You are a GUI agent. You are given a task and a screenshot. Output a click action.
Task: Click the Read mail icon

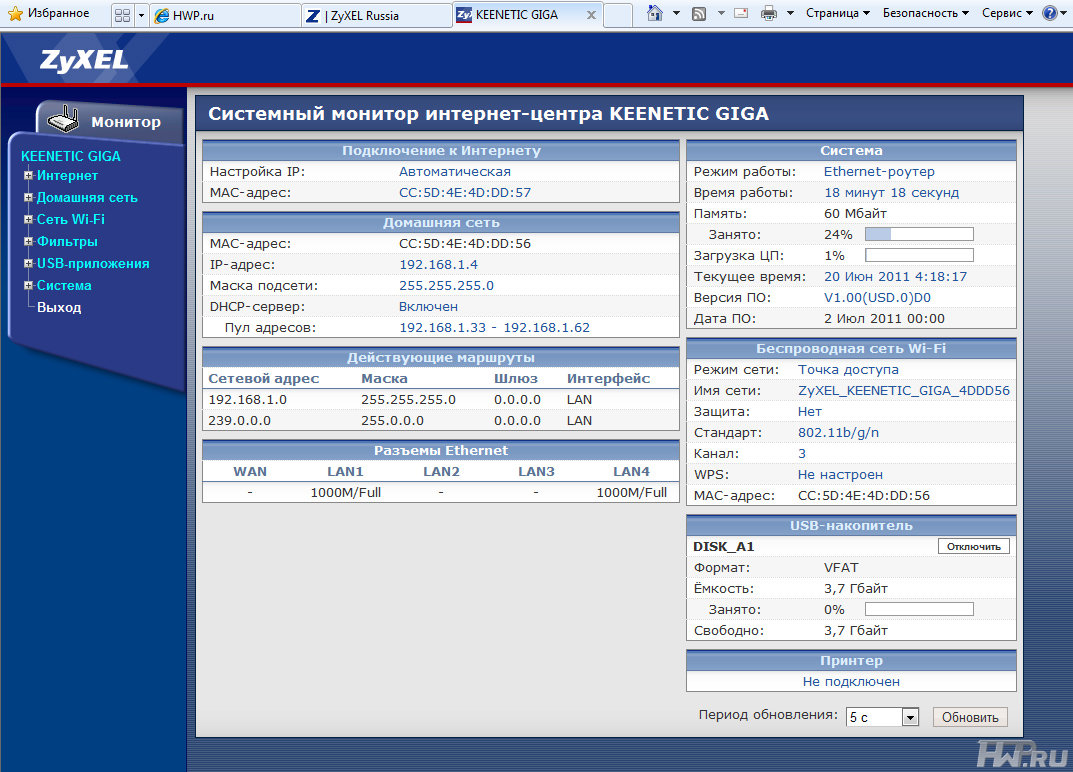click(x=741, y=13)
